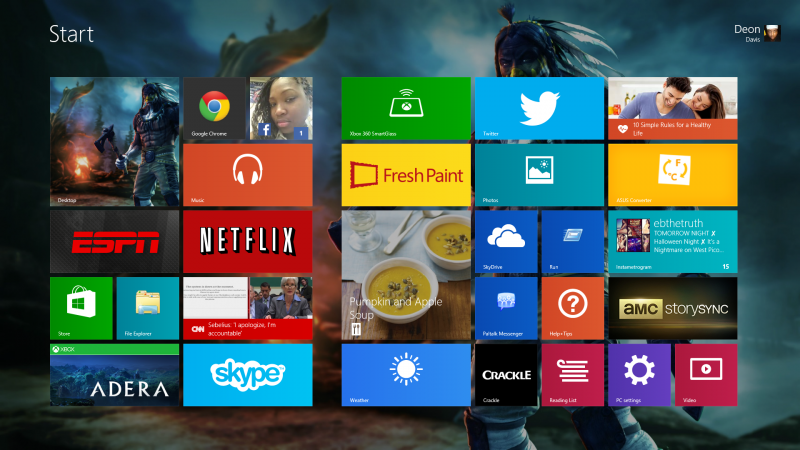This screenshot has width=800, height=450.
Task: Launch Paltalk Messenger tile
Action: (x=506, y=308)
